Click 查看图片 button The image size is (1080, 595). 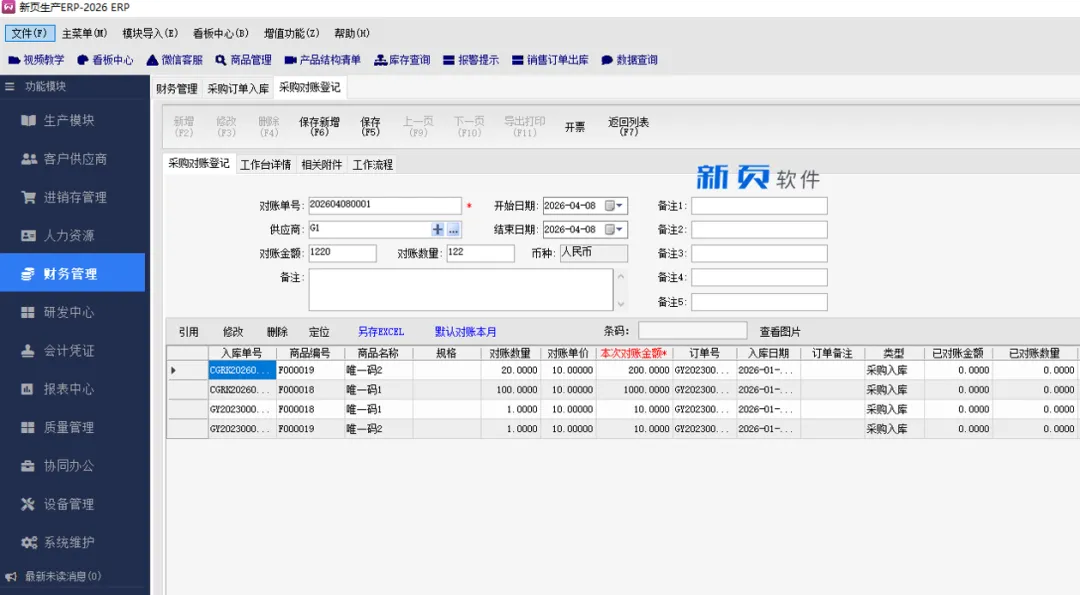pyautogui.click(x=780, y=332)
